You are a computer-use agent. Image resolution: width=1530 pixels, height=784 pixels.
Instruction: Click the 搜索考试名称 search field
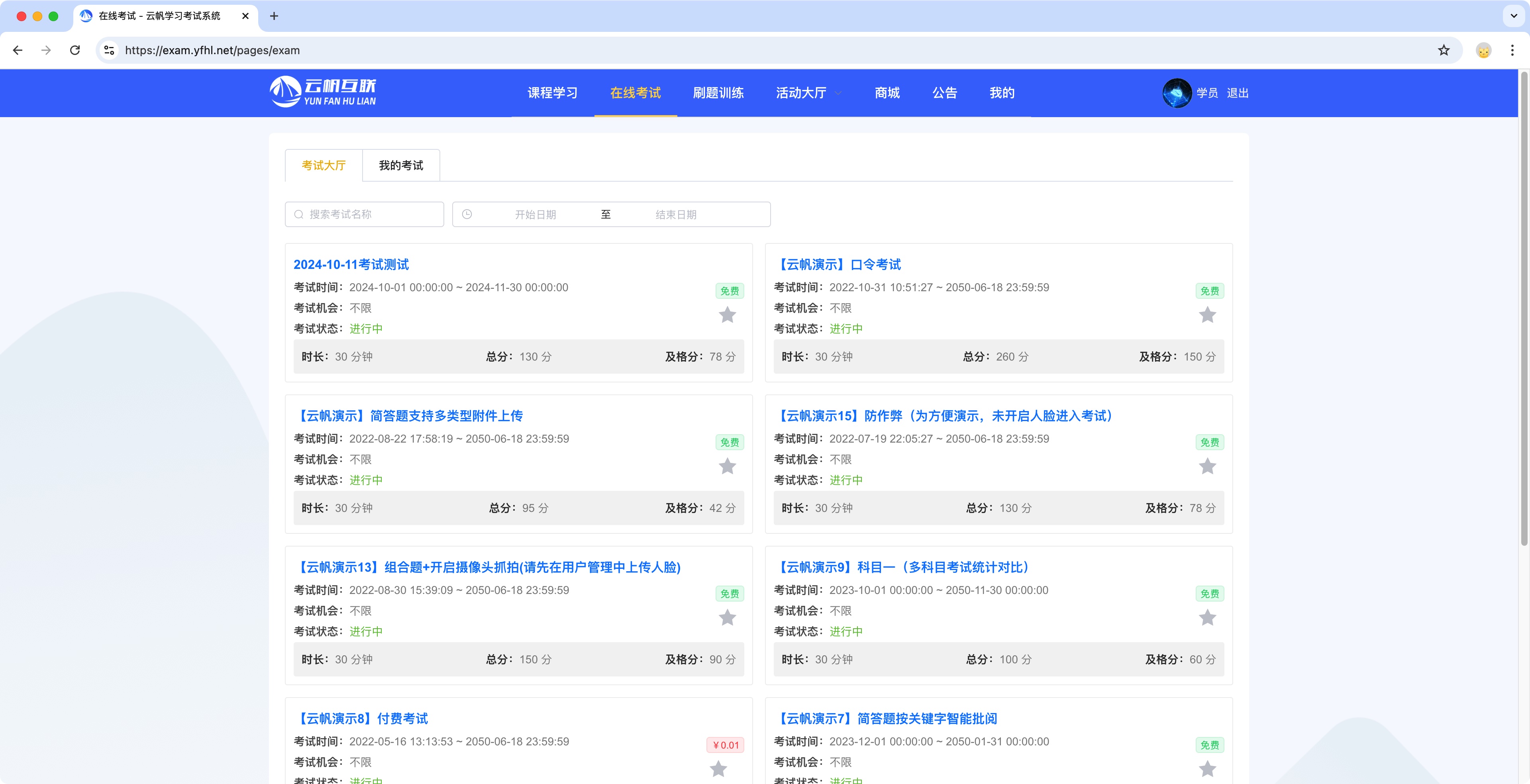coord(364,214)
